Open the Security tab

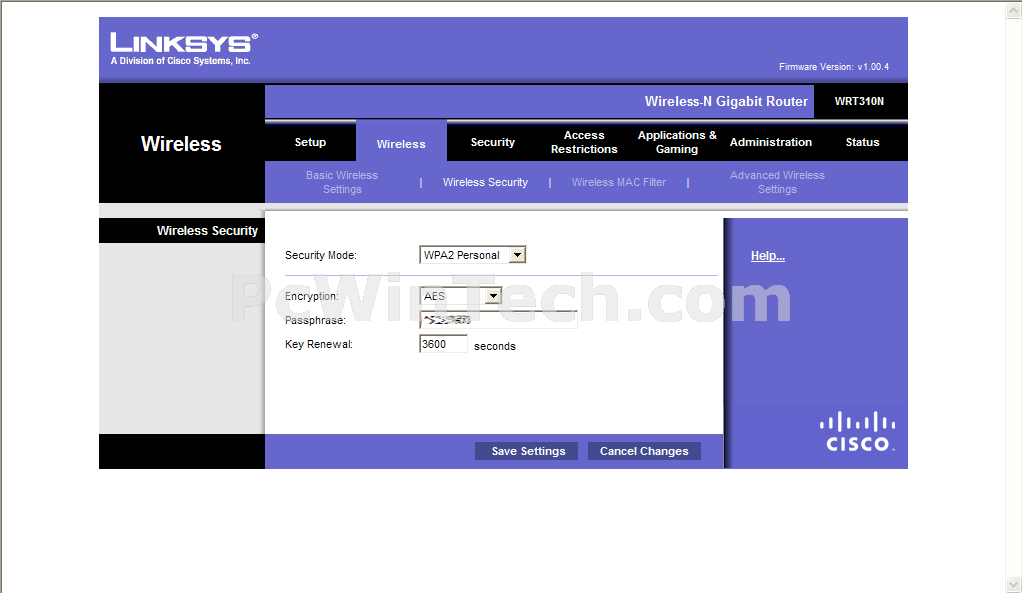pos(493,142)
